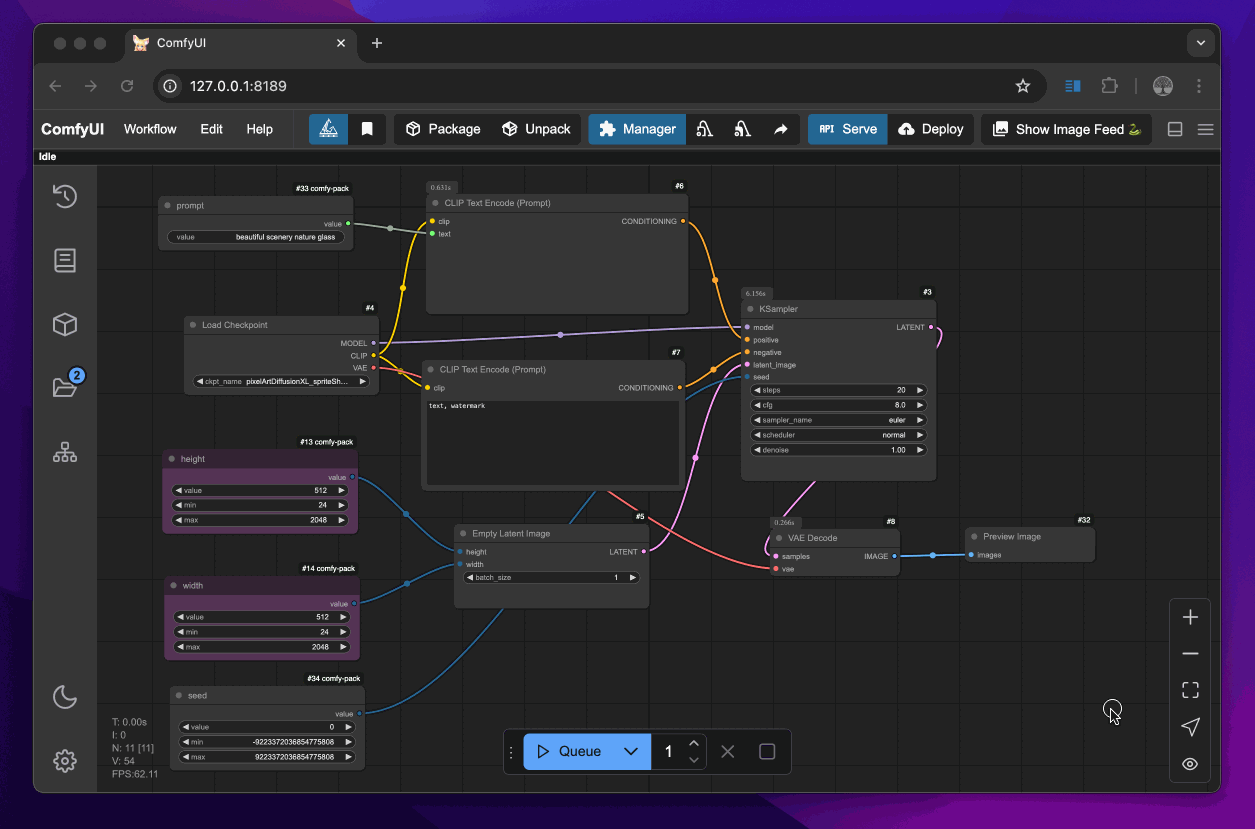
Task: Open settings gear in the sidebar
Action: (65, 761)
